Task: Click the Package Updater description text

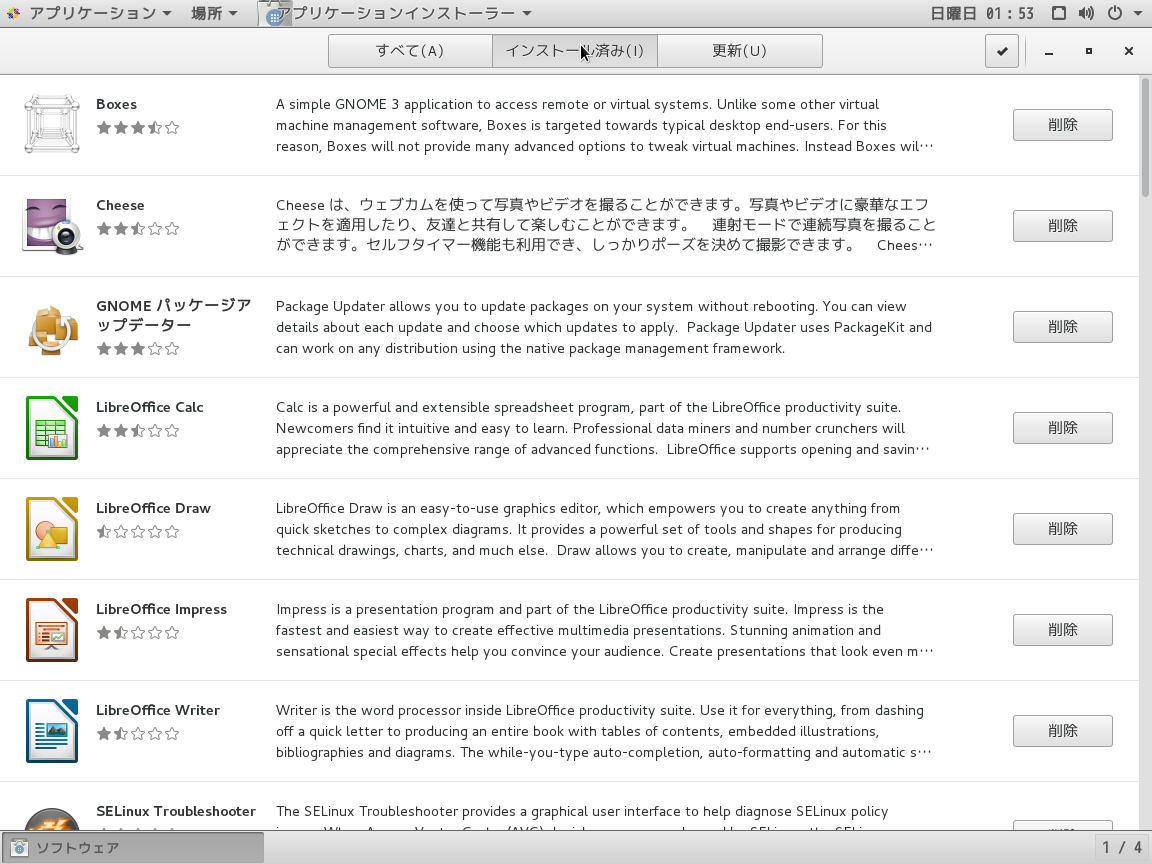Action: coord(604,327)
